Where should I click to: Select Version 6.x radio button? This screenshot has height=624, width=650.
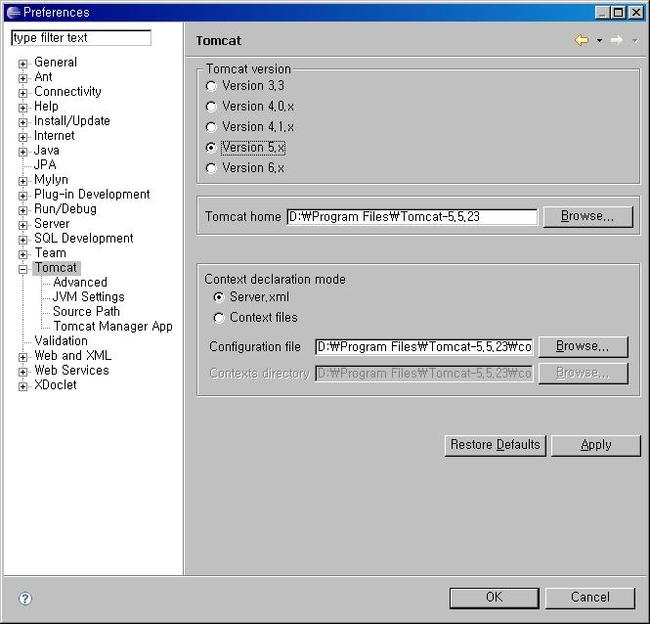point(211,168)
